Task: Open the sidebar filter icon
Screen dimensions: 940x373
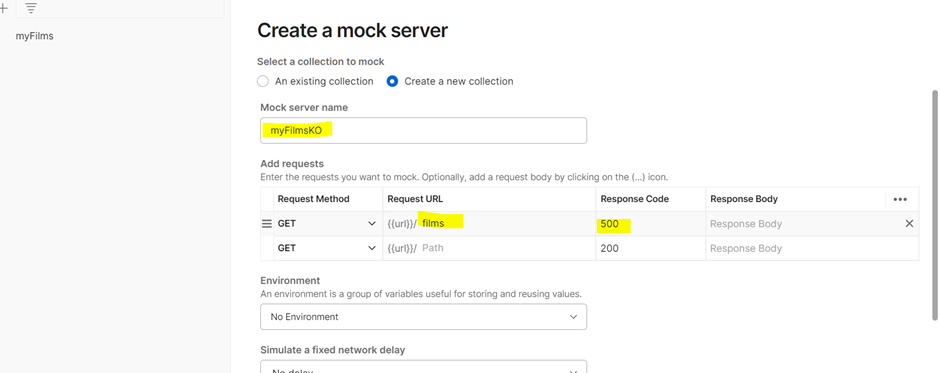Action: tap(31, 8)
